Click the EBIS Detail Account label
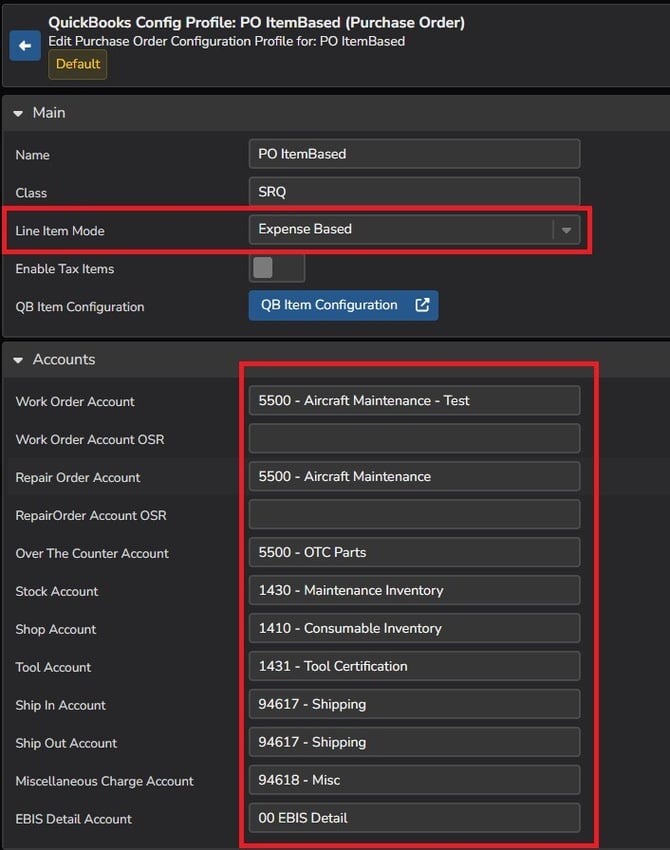This screenshot has height=850, width=670. (73, 819)
